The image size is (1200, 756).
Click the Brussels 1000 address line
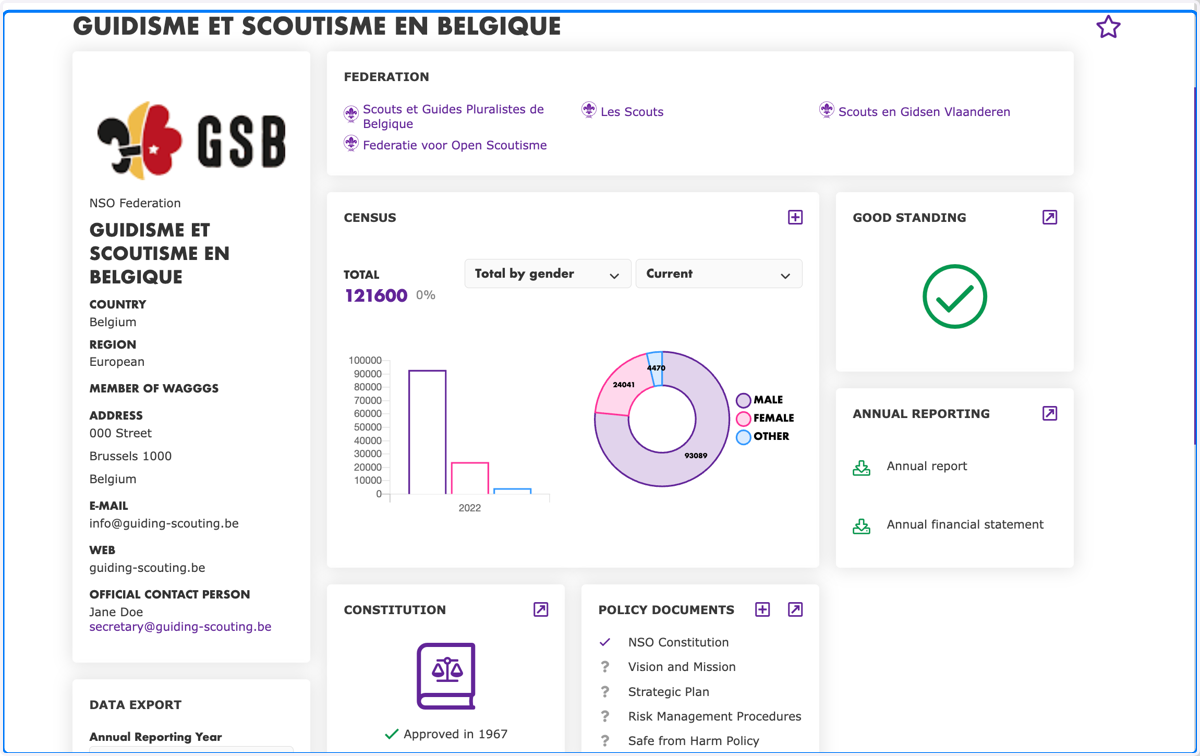(x=130, y=456)
